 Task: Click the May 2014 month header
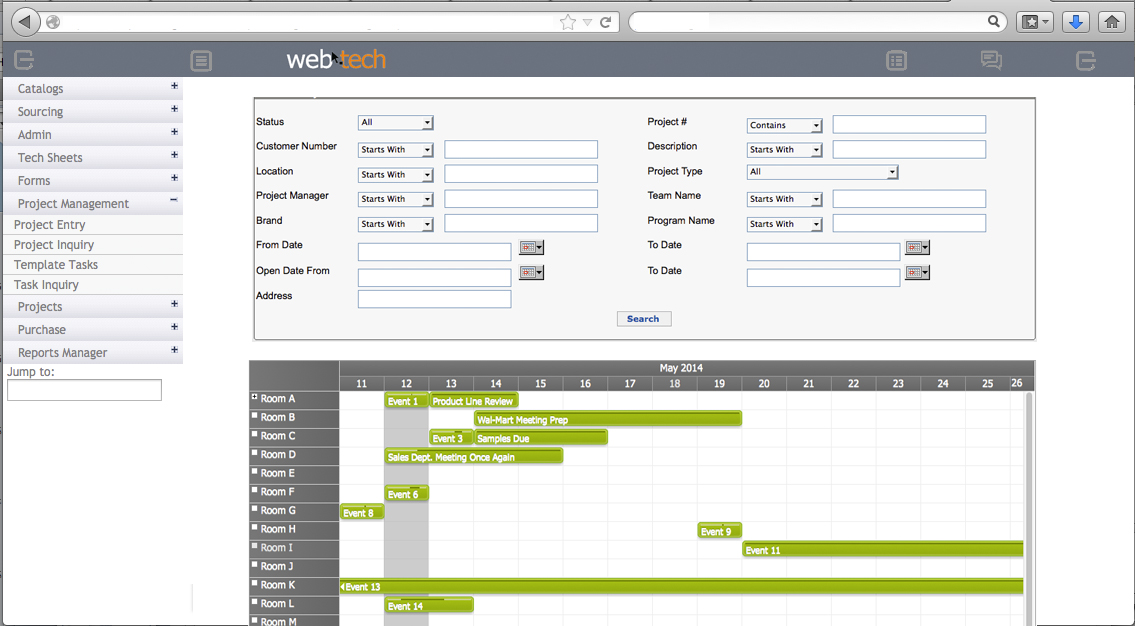[x=681, y=368]
